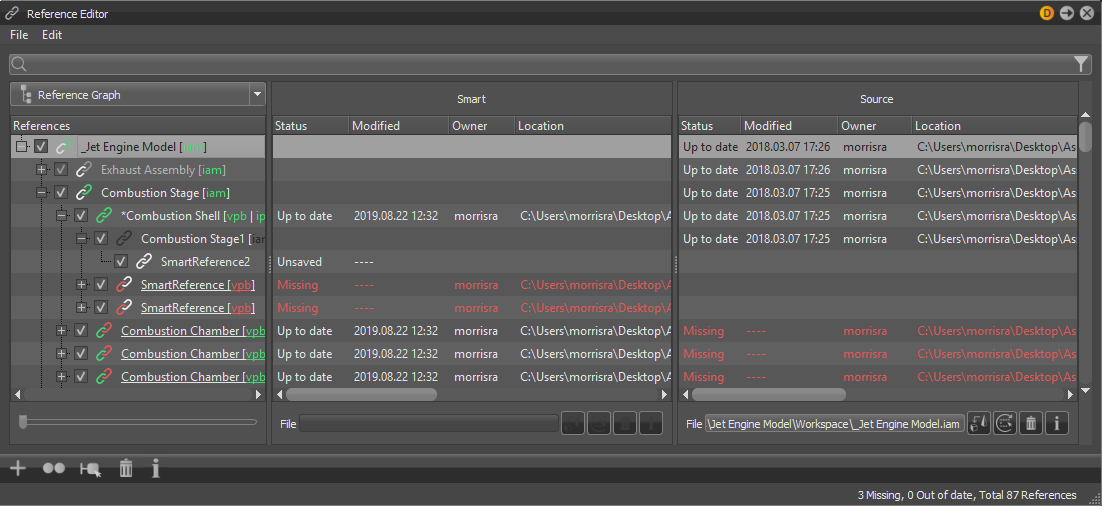Toggle the last Combustion Chamber checkbox

[81, 377]
